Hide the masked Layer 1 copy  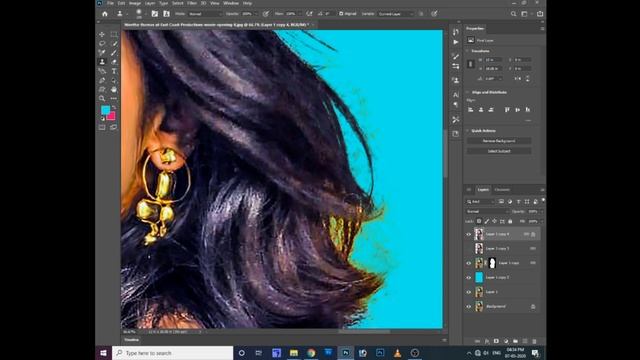click(469, 263)
